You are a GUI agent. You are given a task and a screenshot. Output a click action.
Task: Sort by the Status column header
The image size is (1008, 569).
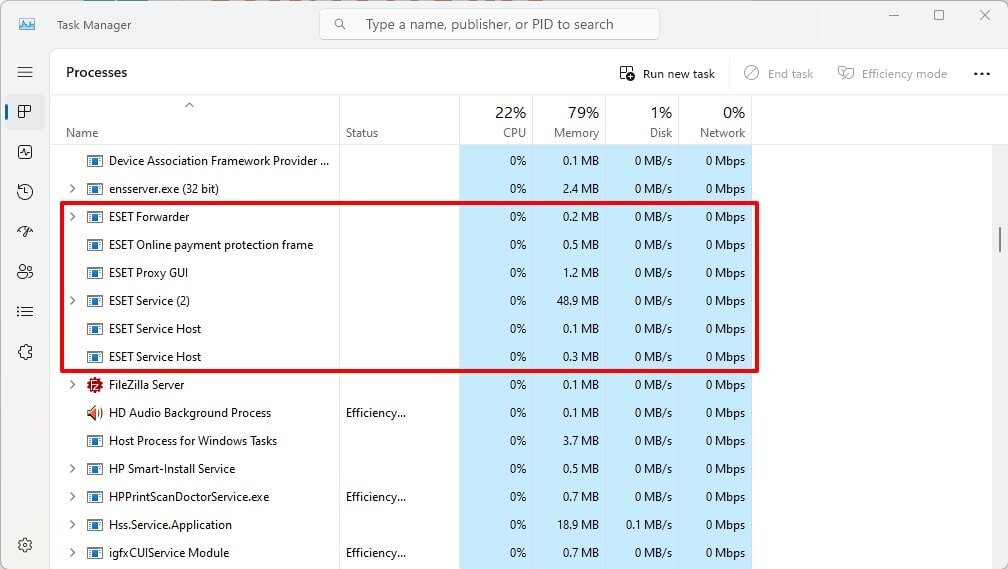pyautogui.click(x=399, y=120)
